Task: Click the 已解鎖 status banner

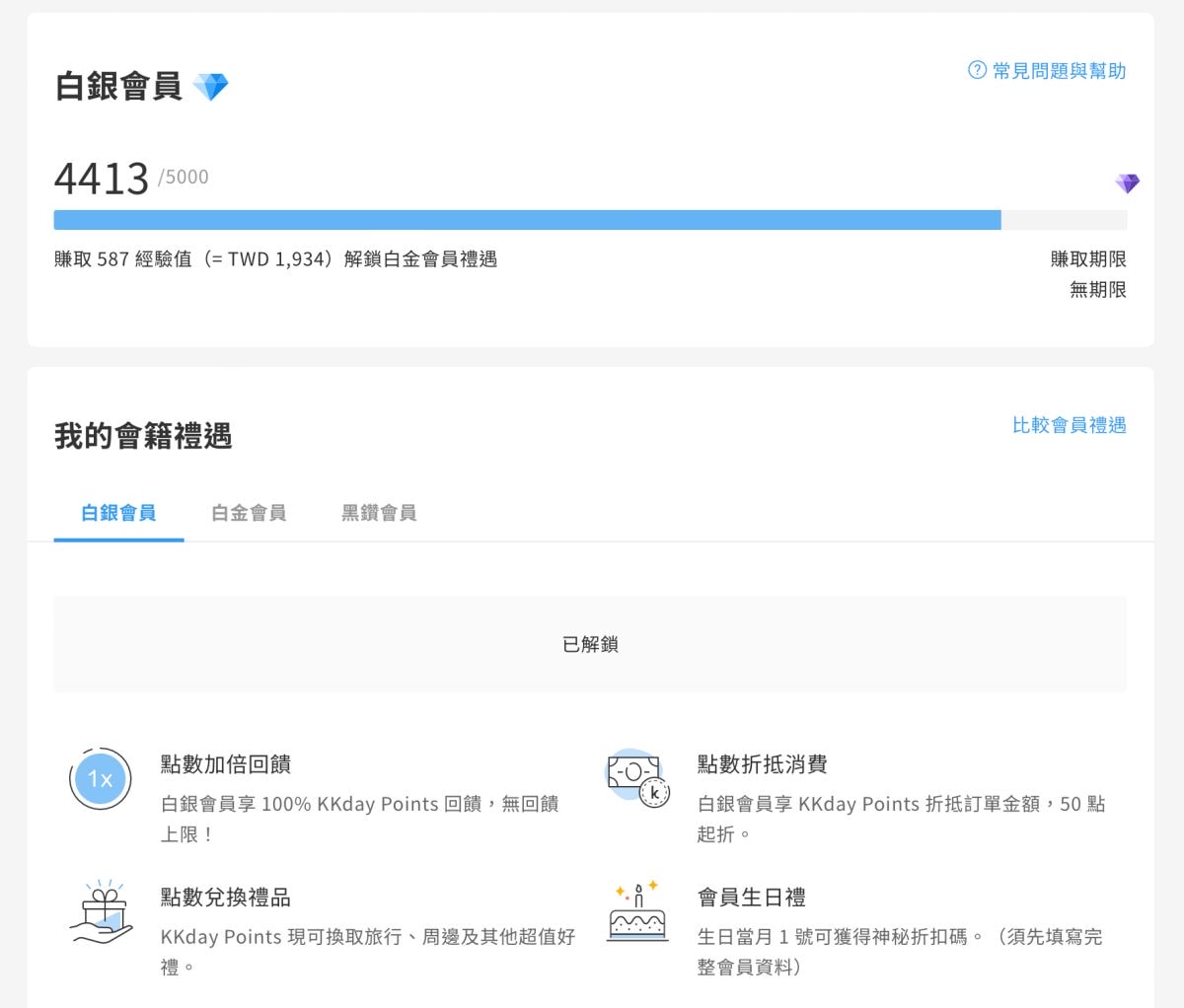Action: (x=590, y=644)
